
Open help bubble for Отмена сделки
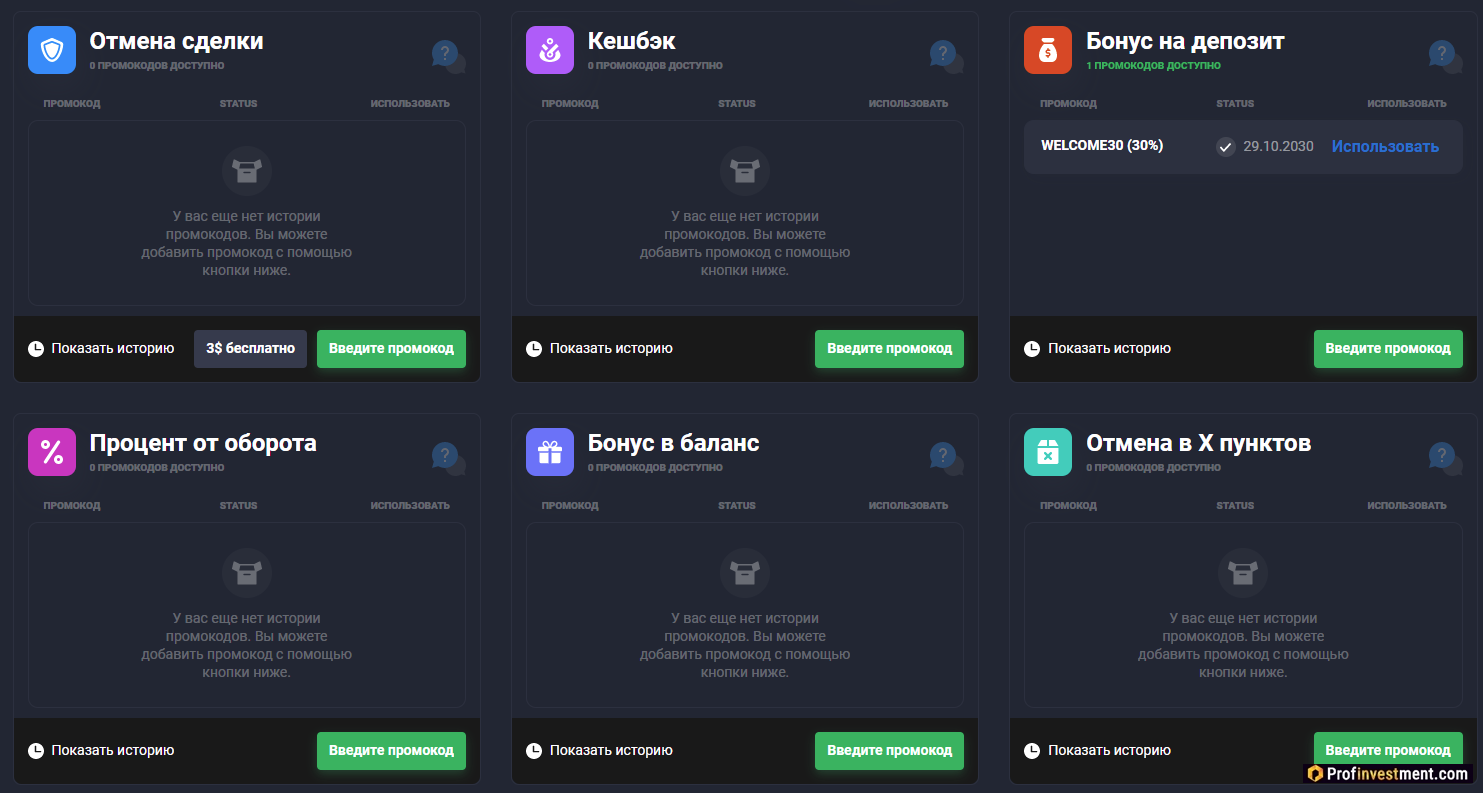pos(446,54)
